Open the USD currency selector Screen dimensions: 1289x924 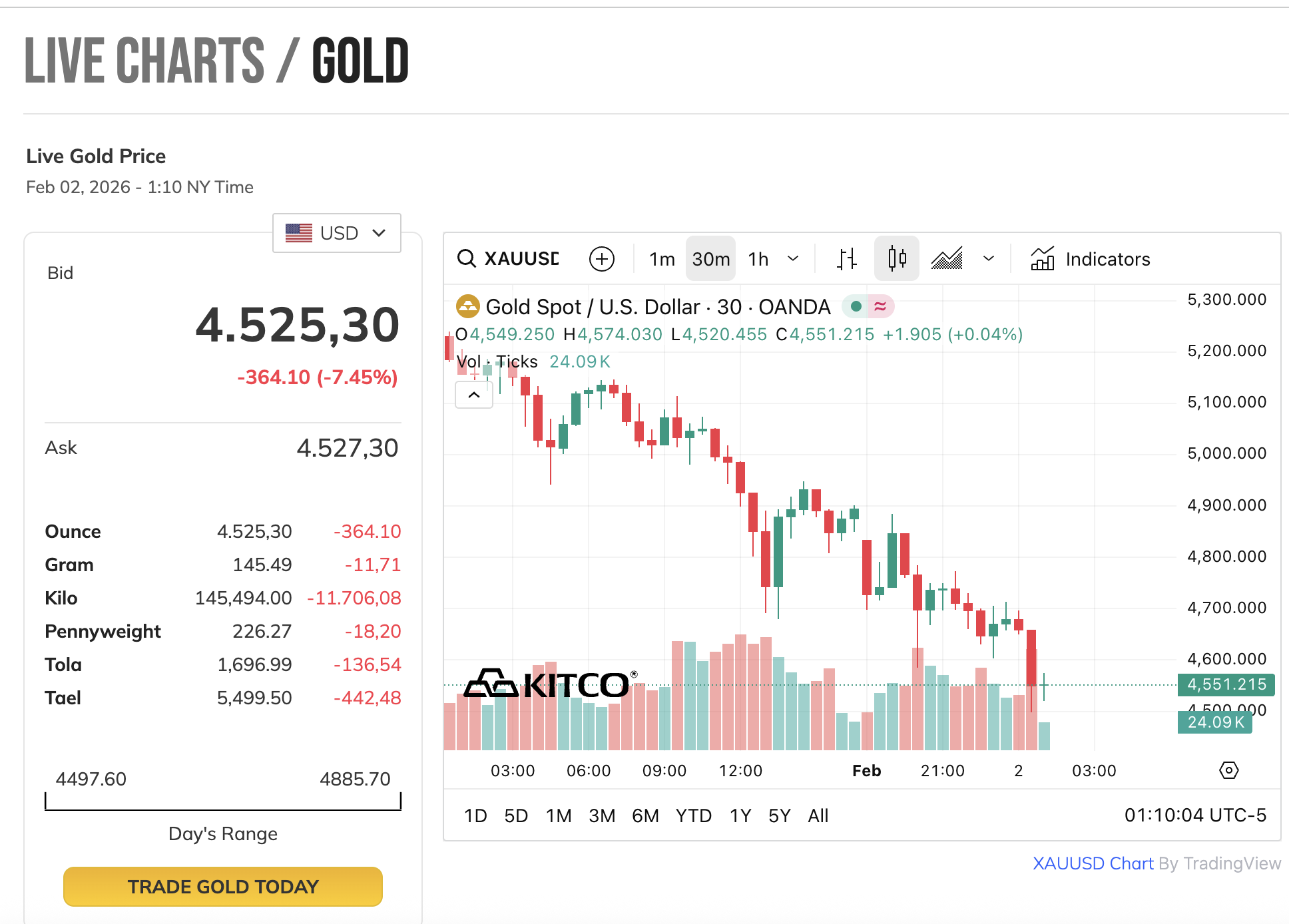pos(336,233)
